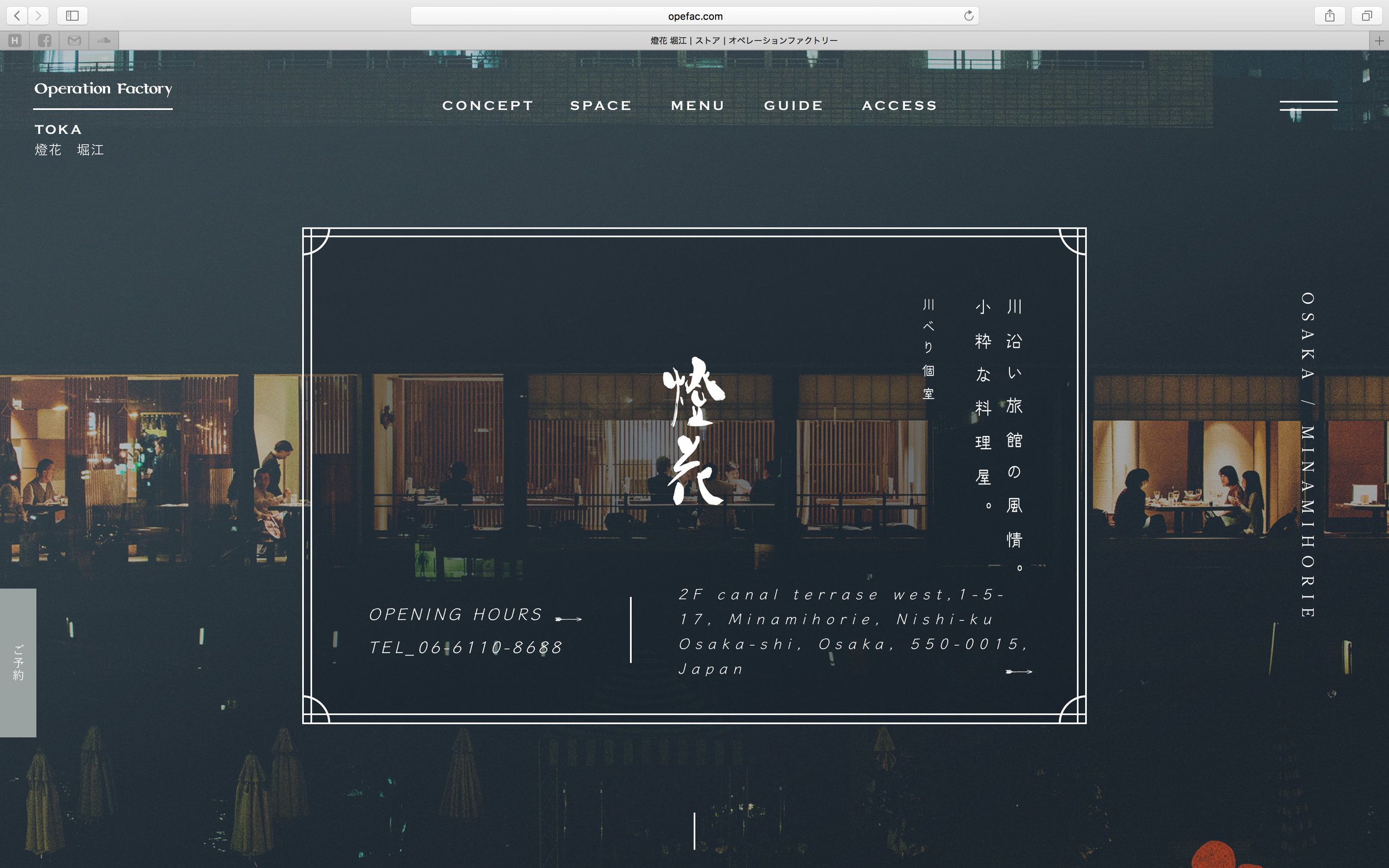Click the Operation Factory logo link
Image resolution: width=1389 pixels, height=868 pixels.
[x=103, y=89]
